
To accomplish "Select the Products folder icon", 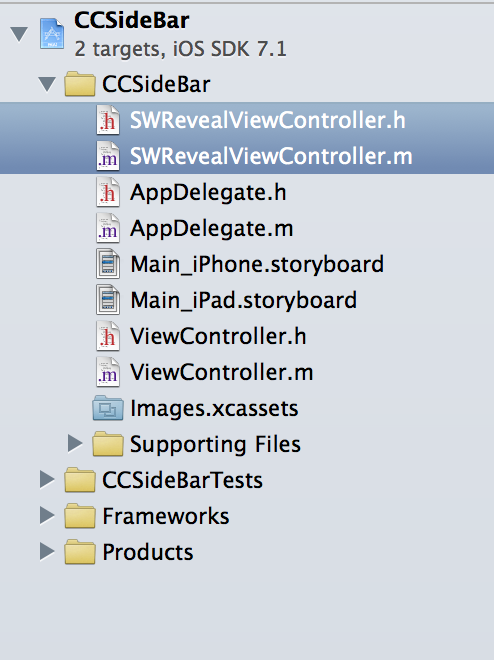I will (x=80, y=551).
